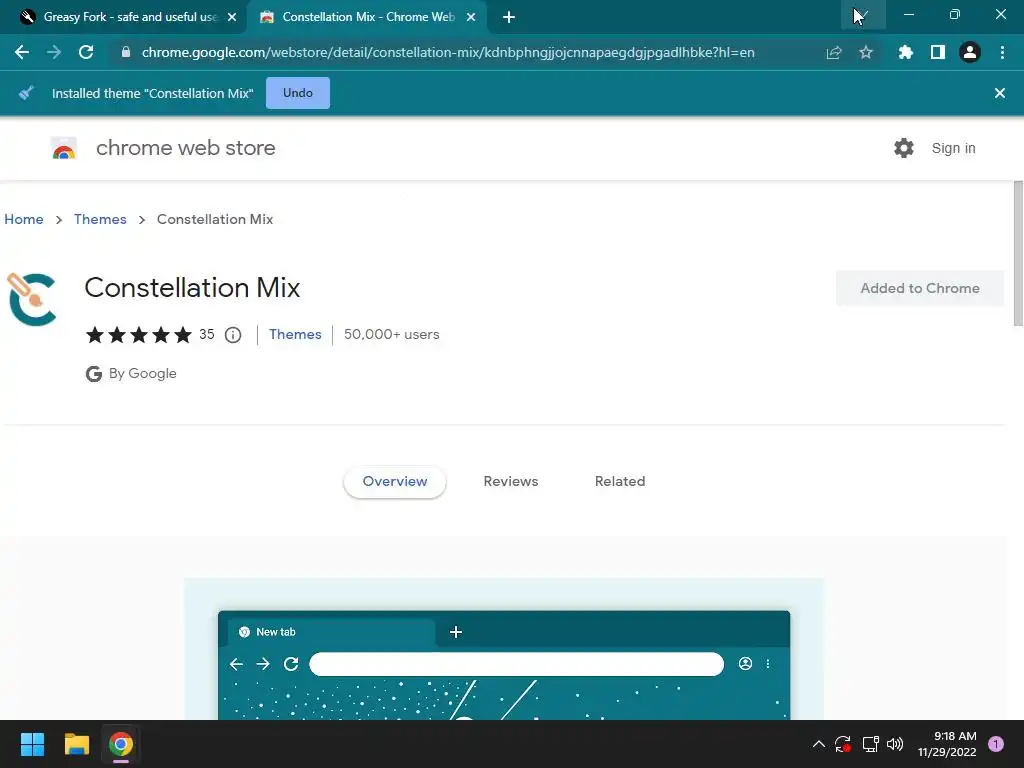The width and height of the screenshot is (1024, 768).
Task: Click the page vertical scrollbar
Action: 1018,253
